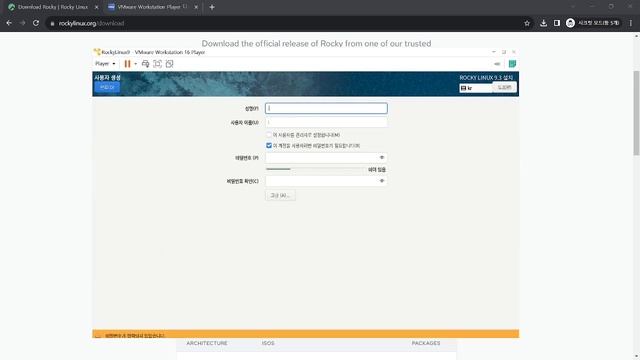Go forward in the browser
This screenshot has width=640, height=360.
pos(22,23)
